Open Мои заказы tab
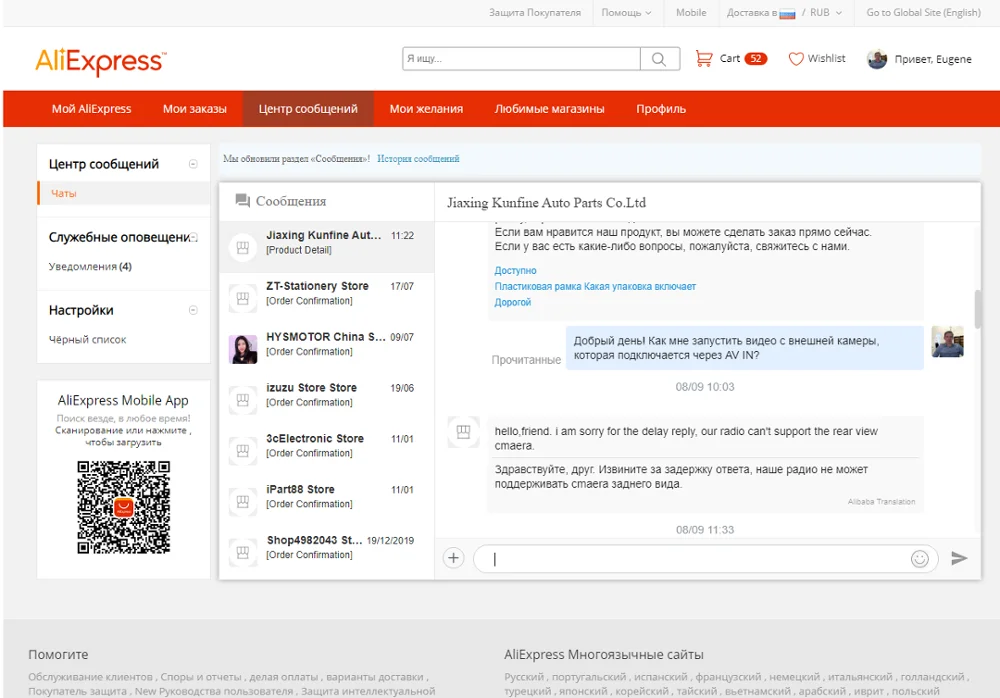This screenshot has width=1000, height=698. pos(195,108)
